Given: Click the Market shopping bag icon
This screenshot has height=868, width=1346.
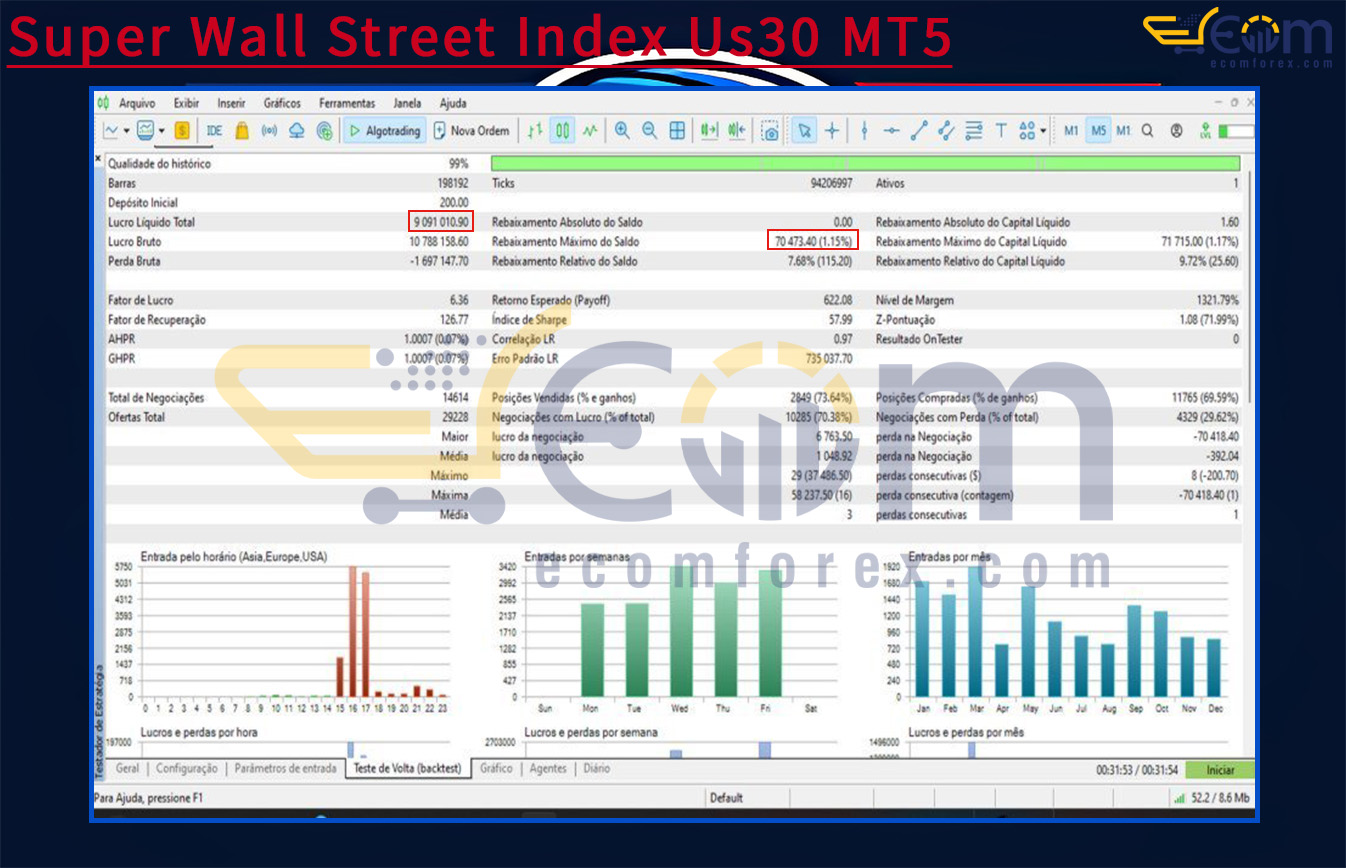Looking at the screenshot, I should [x=242, y=131].
